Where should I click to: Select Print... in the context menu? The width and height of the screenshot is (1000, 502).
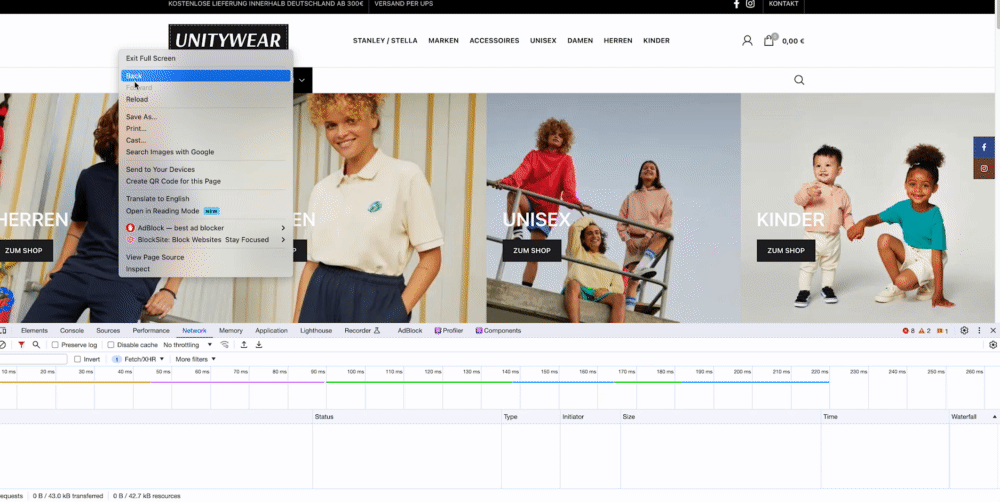tap(205, 128)
